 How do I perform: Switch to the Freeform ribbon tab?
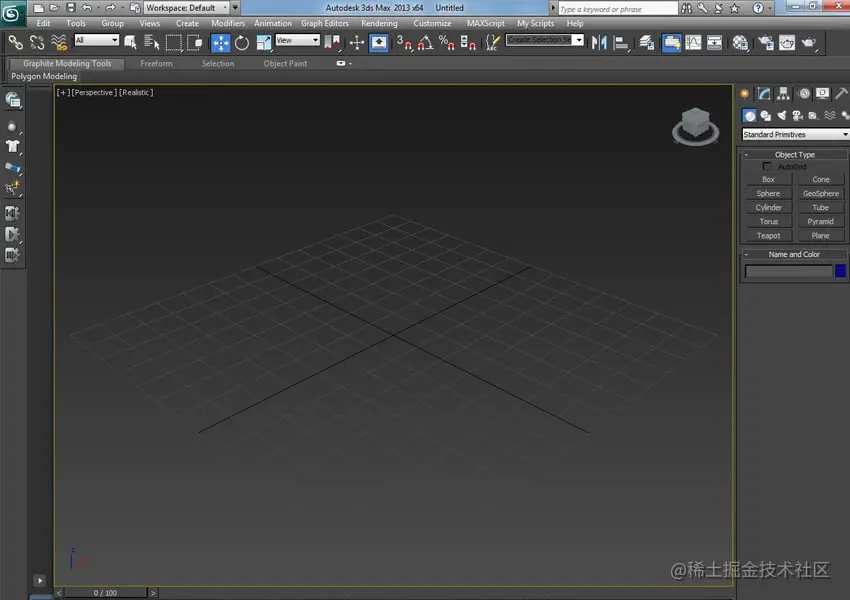pos(156,63)
